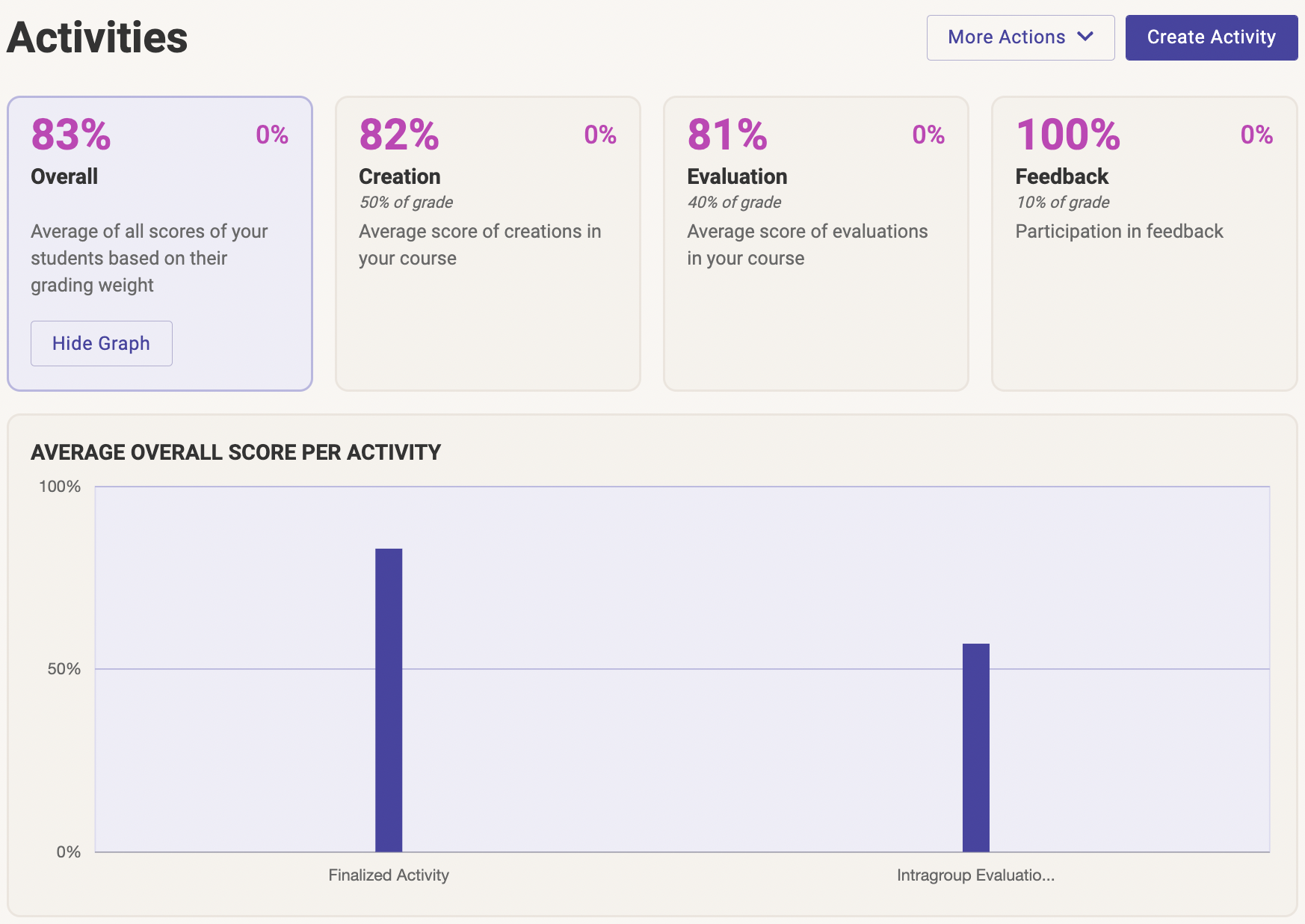1305x924 pixels.
Task: Click the Intragroup Evaluatio... label
Action: point(976,875)
